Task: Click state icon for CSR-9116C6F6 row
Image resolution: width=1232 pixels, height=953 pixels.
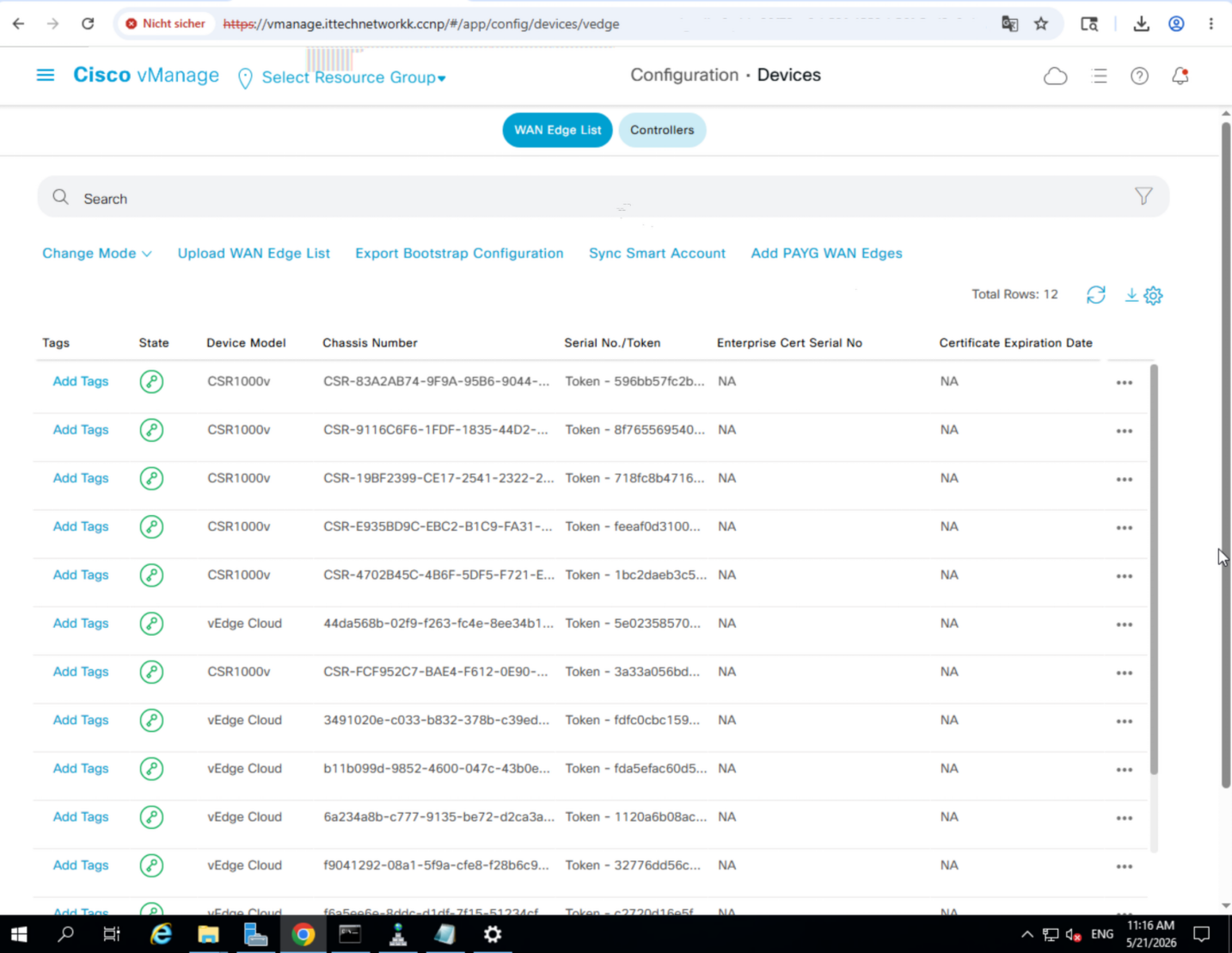Action: (x=151, y=430)
